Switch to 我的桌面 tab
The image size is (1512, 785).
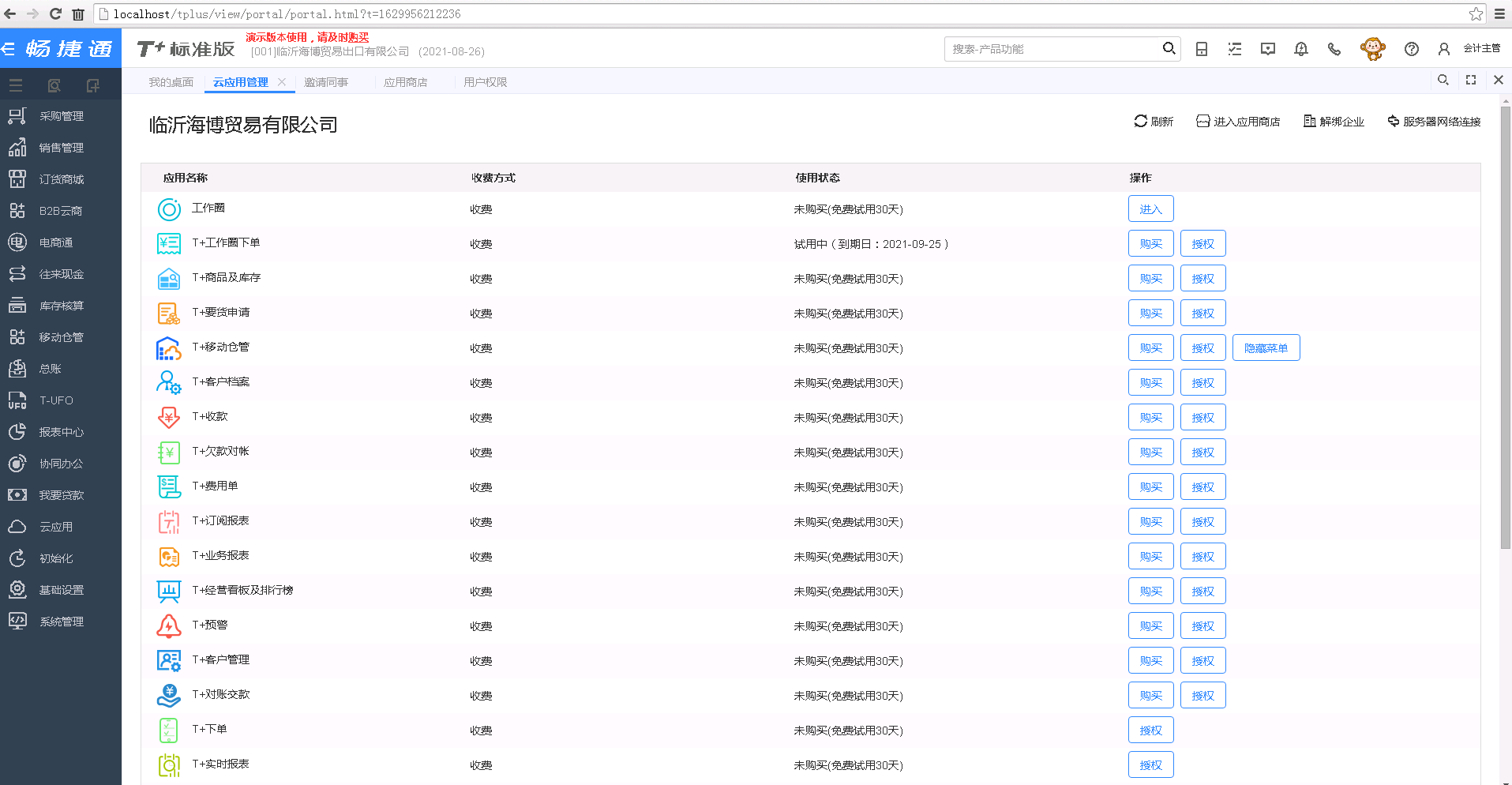(x=171, y=82)
